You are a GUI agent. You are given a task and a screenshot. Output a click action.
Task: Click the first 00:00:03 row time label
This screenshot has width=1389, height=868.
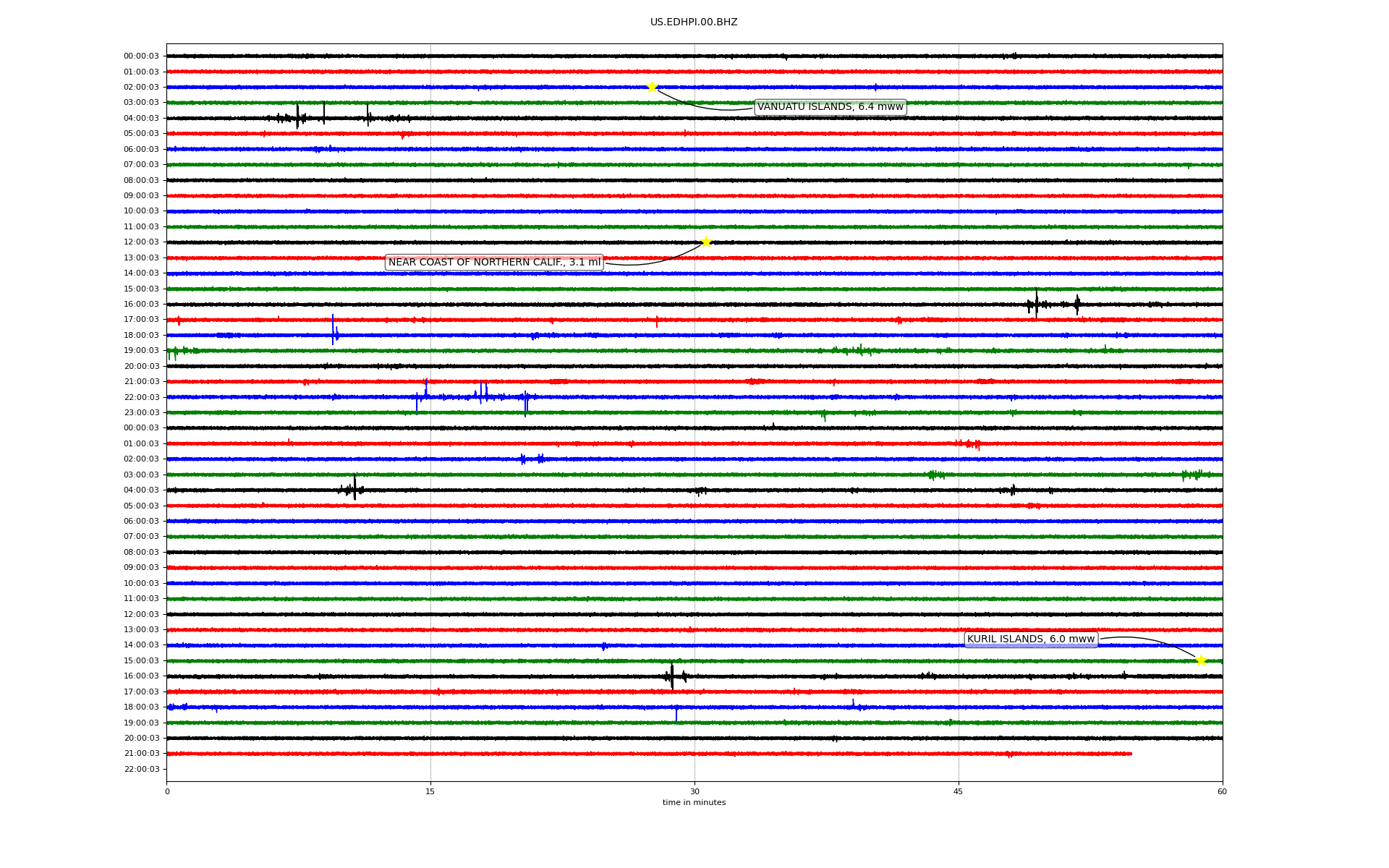pos(141,56)
